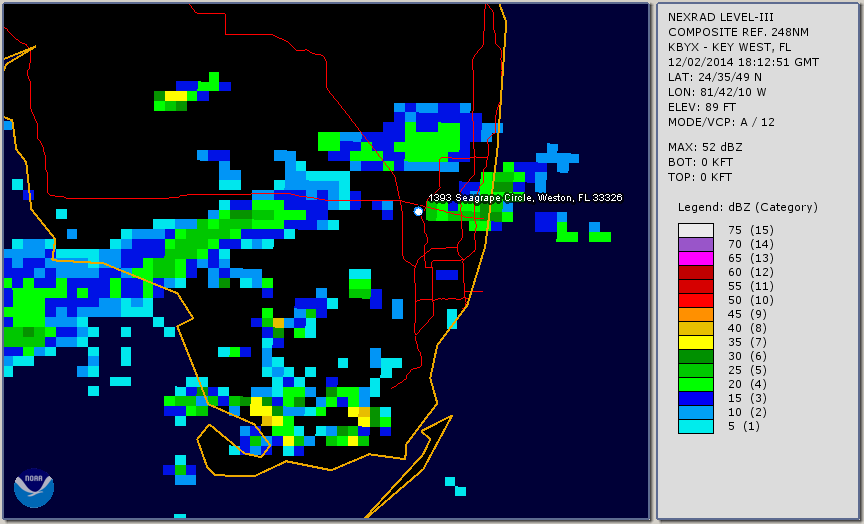Select the 15 dBZ blue legend swatch
864x524 pixels.
click(x=695, y=398)
